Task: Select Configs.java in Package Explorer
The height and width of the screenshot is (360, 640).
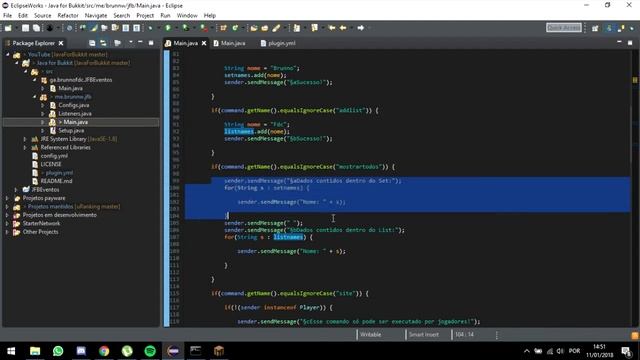Action: [73, 105]
